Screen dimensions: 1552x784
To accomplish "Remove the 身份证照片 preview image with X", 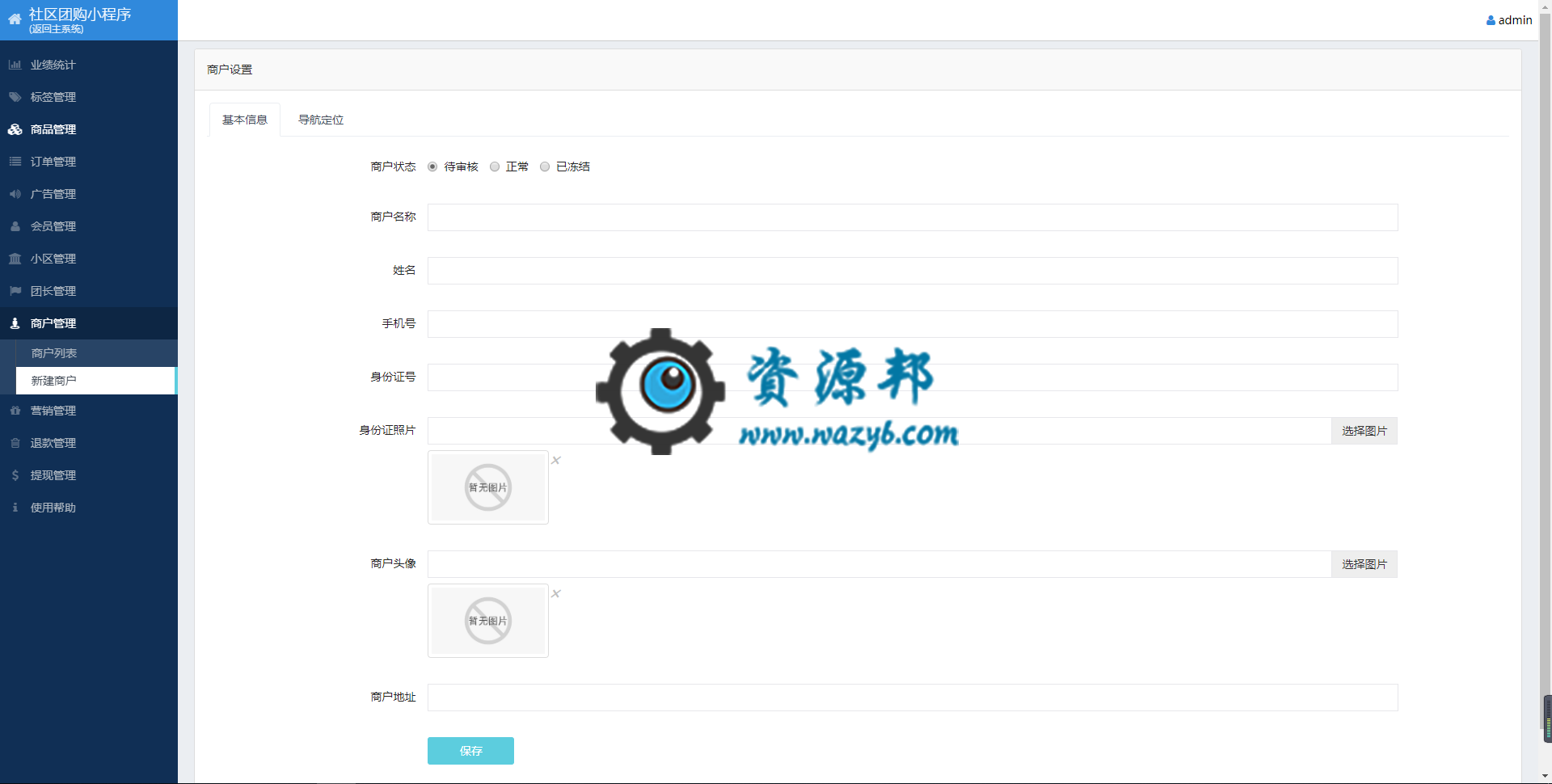I will coord(556,460).
